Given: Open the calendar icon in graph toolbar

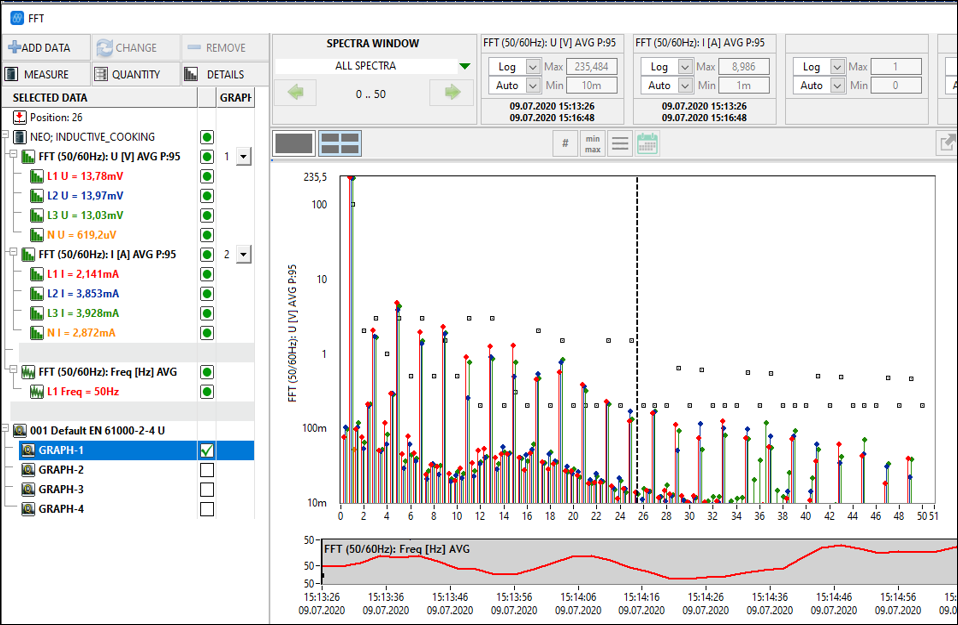Looking at the screenshot, I should coord(647,143).
